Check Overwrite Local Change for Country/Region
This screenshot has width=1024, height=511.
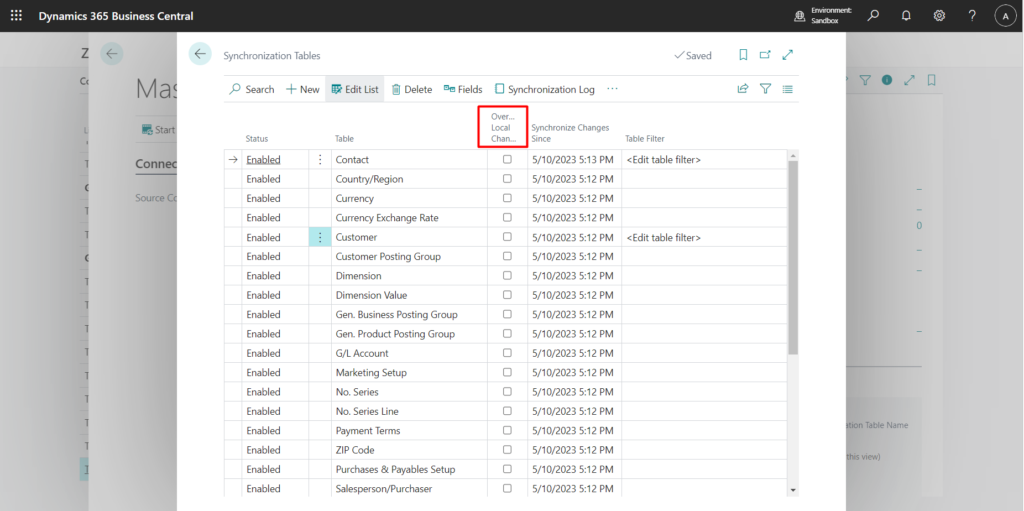(507, 178)
